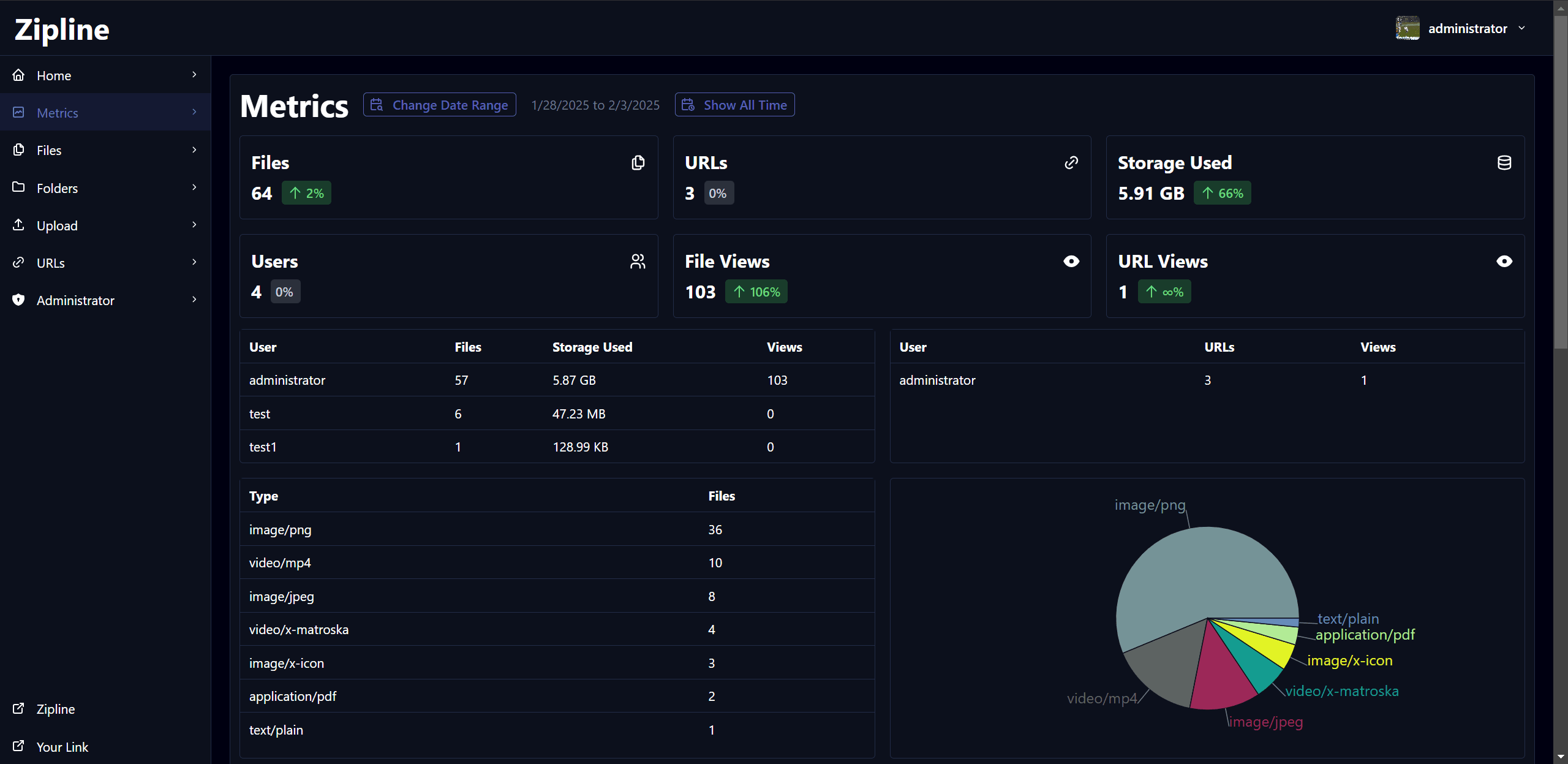Click the database icon on Storage Used card
This screenshot has height=764, width=1568.
tap(1504, 162)
